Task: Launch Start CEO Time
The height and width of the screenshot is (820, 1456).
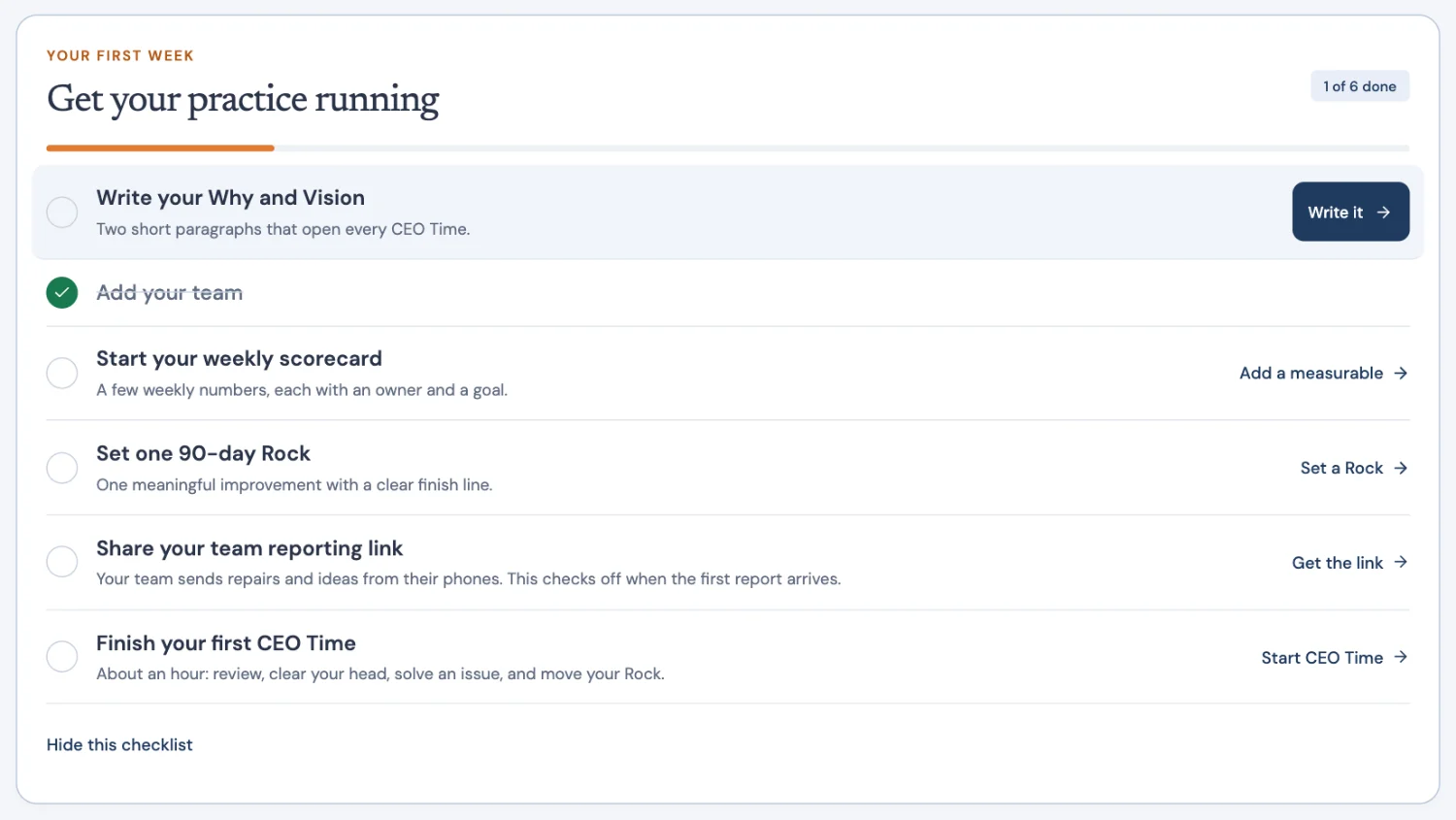Action: [x=1335, y=658]
